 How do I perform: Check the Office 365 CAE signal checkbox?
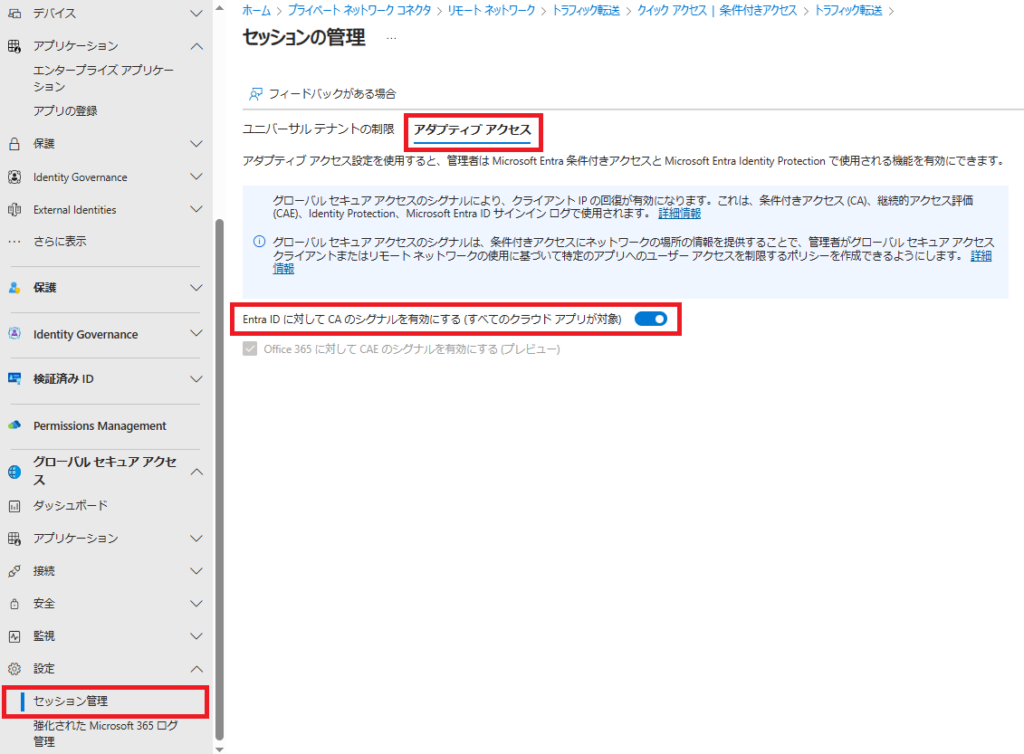click(x=249, y=349)
